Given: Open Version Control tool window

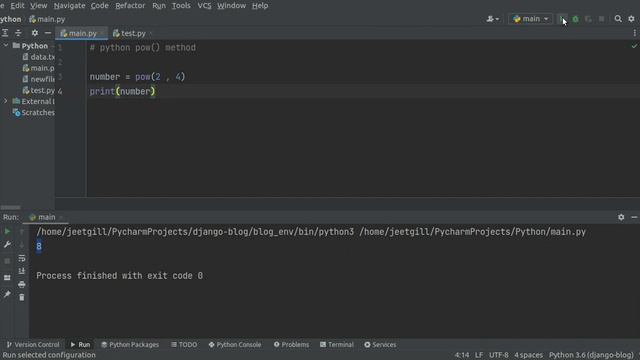Looking at the screenshot, I should pyautogui.click(x=33, y=345).
